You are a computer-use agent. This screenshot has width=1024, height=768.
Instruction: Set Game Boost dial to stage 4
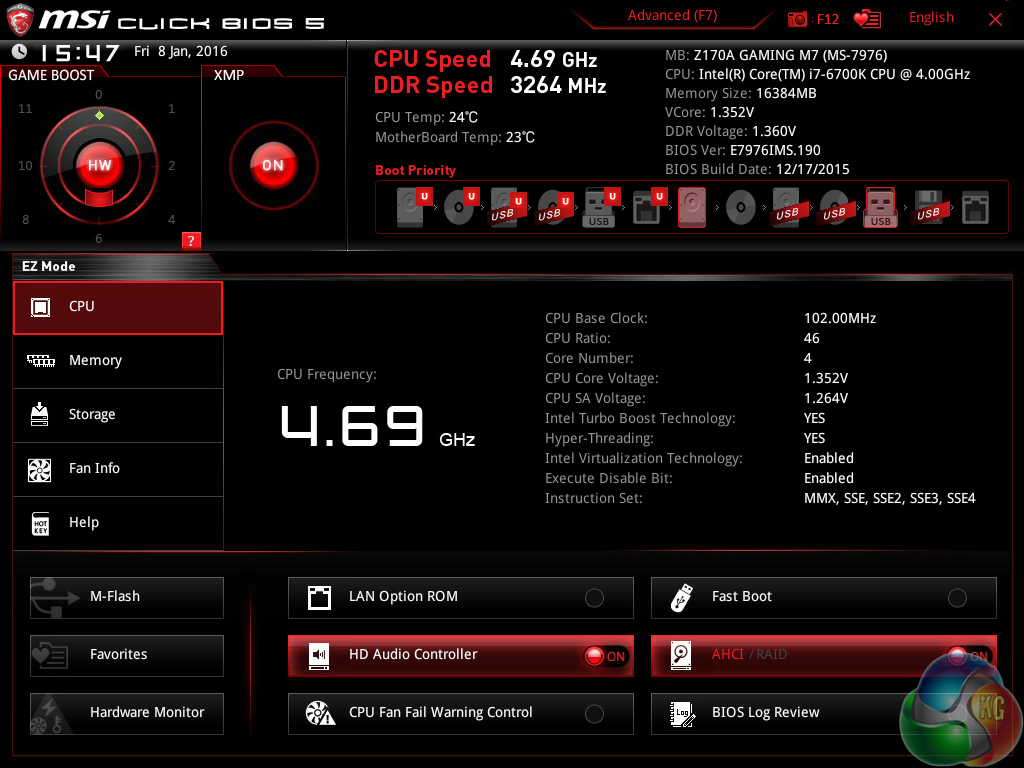click(x=171, y=219)
